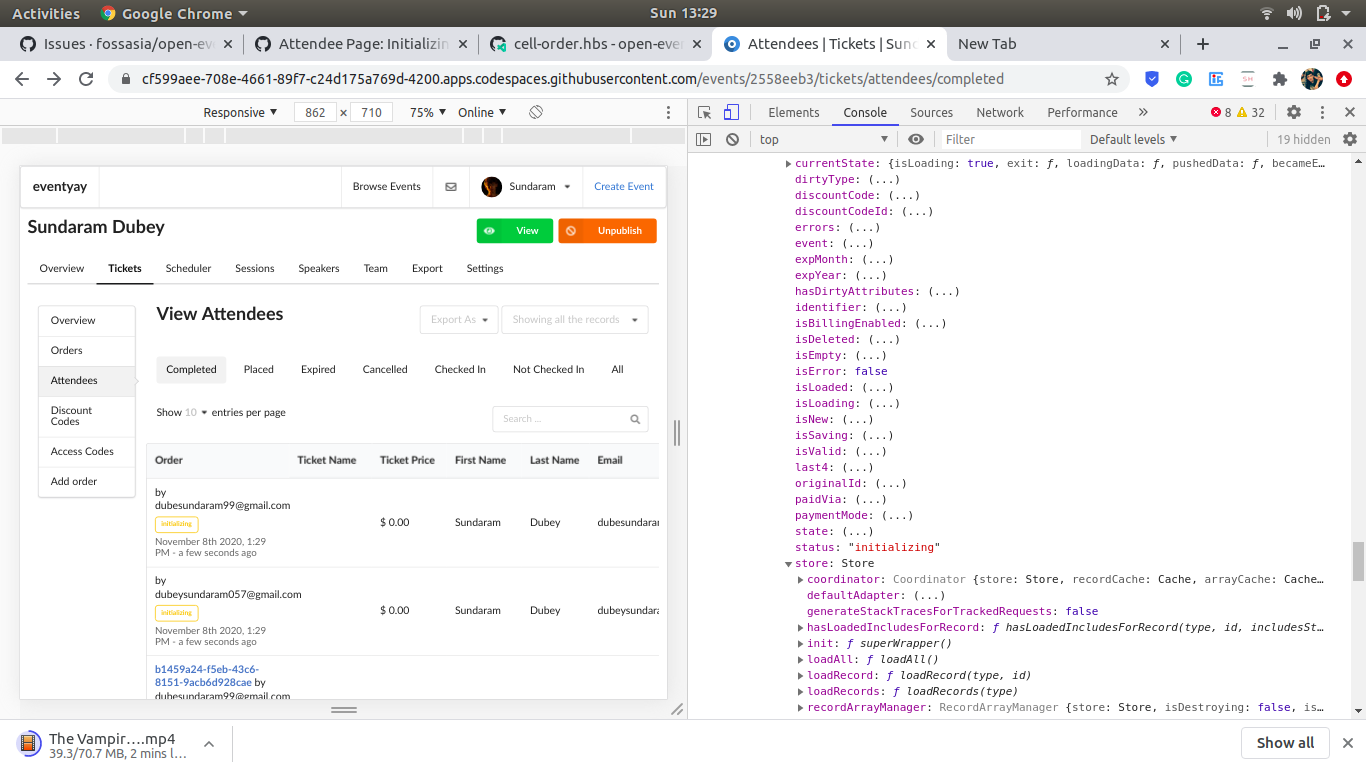1366x768 pixels.
Task: Open DevTools settings gear icon
Action: [x=1294, y=112]
